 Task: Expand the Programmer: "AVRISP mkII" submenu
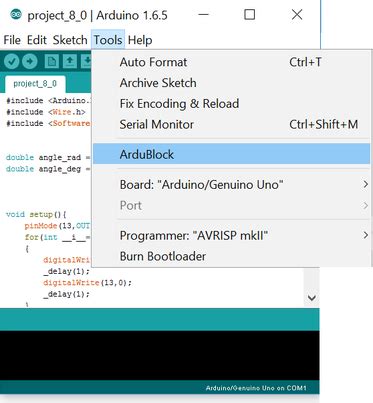point(232,236)
